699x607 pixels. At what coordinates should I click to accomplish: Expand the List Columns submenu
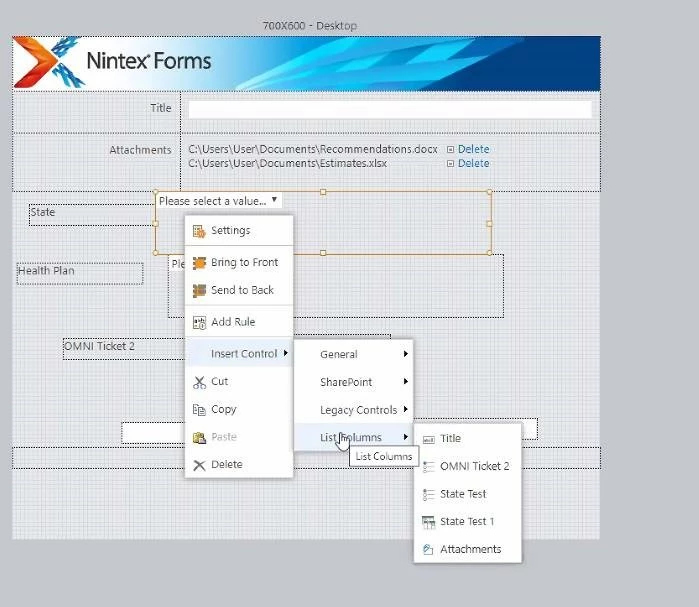tap(354, 437)
